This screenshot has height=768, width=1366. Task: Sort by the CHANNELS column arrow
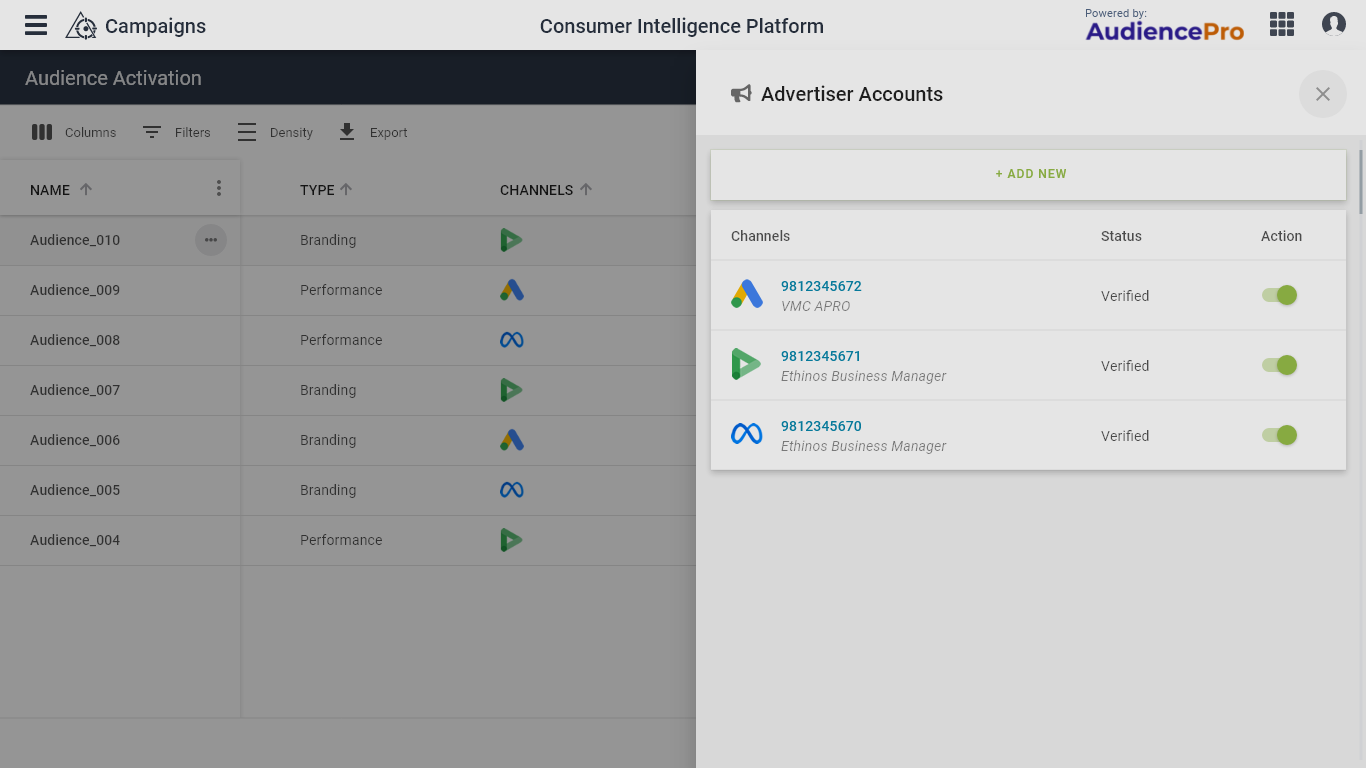tap(586, 189)
